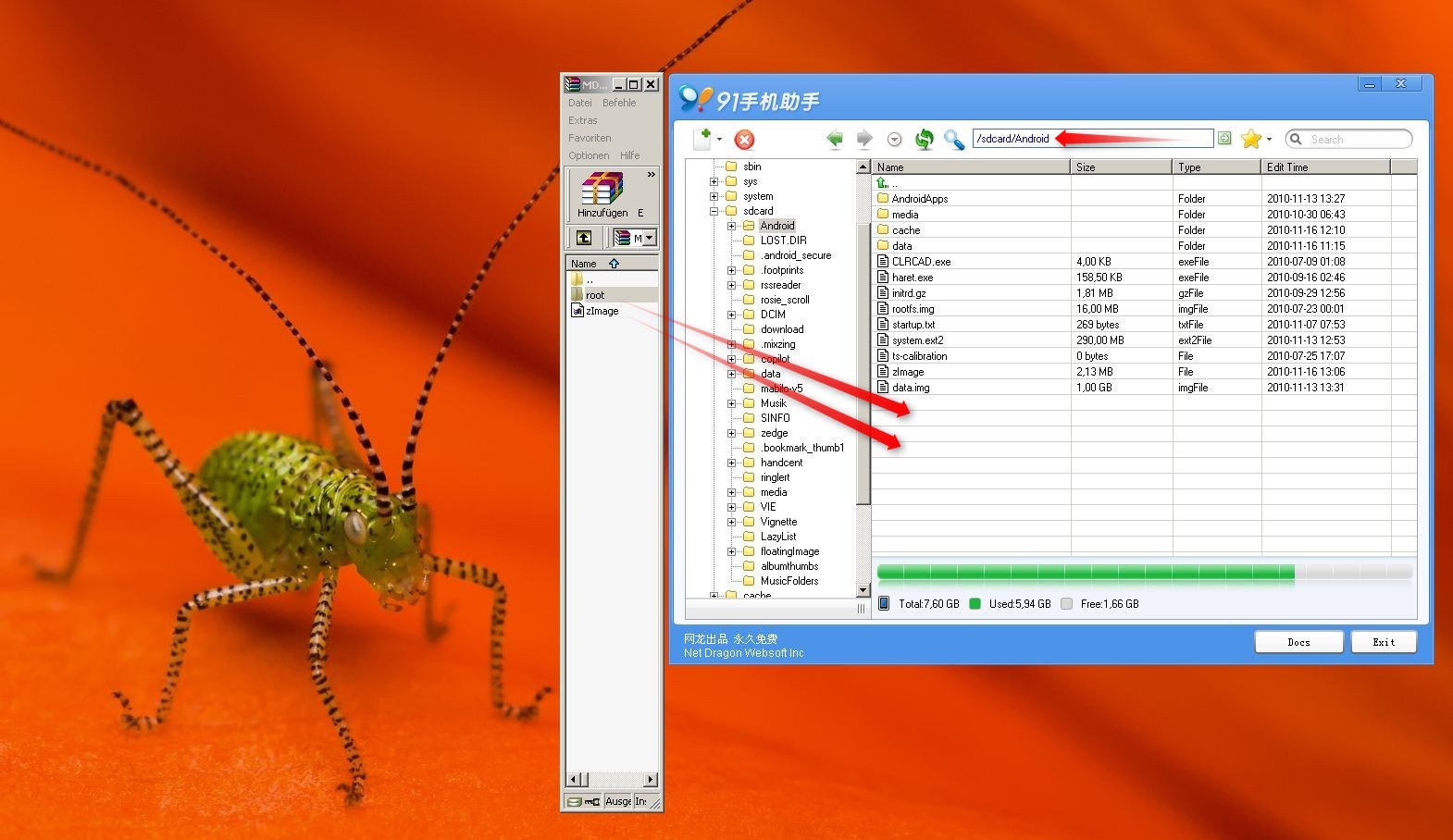
Task: Select CLRCAD.exe in file list
Action: [921, 262]
